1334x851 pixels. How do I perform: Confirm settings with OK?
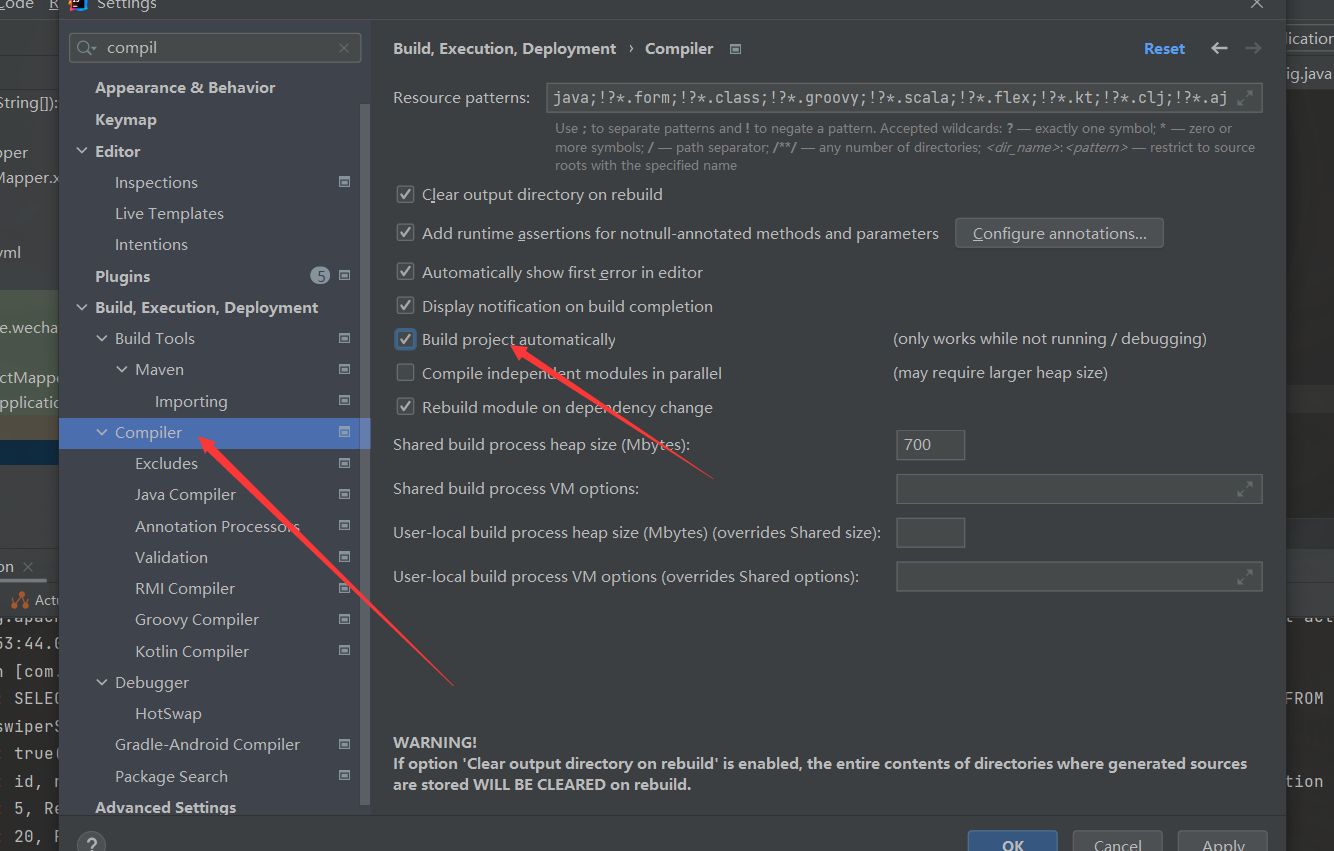tap(1012, 843)
